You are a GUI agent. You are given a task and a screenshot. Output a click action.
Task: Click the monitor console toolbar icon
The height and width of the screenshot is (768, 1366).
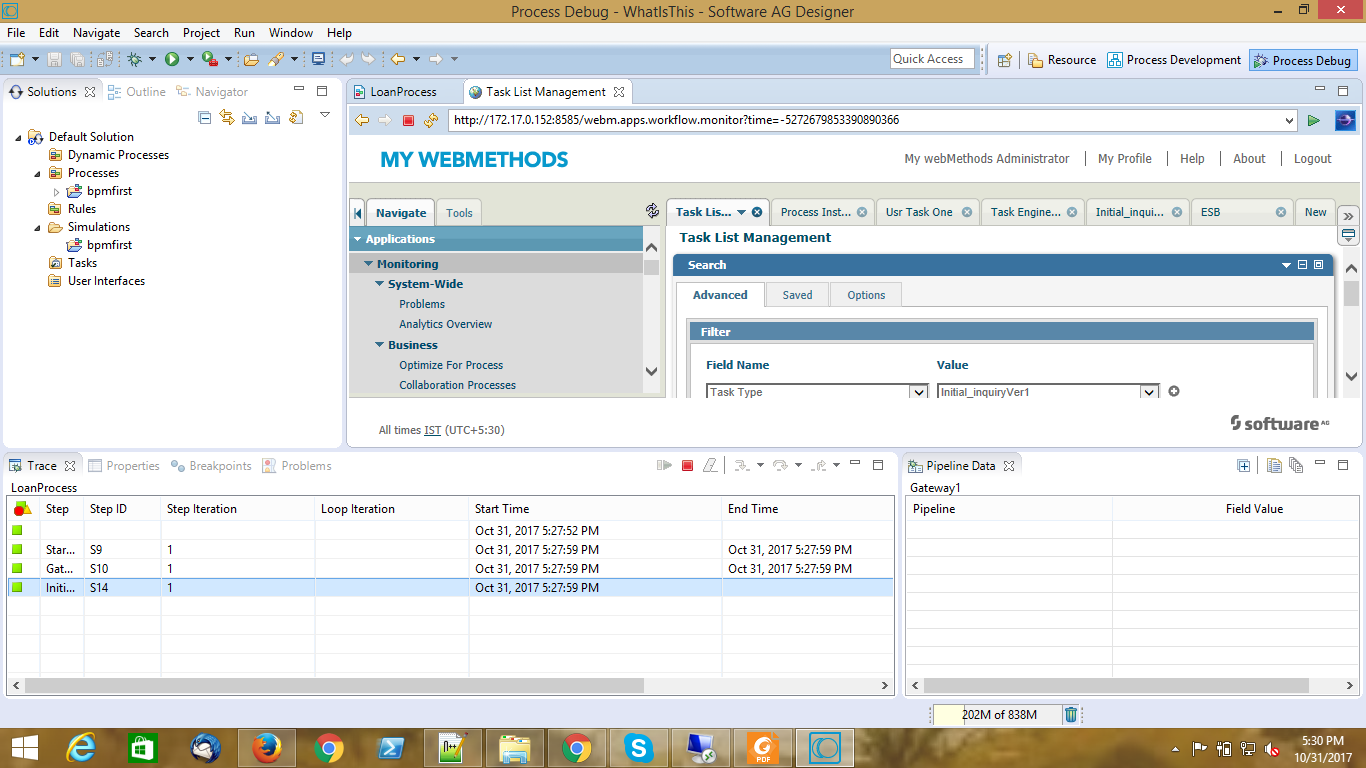[318, 59]
